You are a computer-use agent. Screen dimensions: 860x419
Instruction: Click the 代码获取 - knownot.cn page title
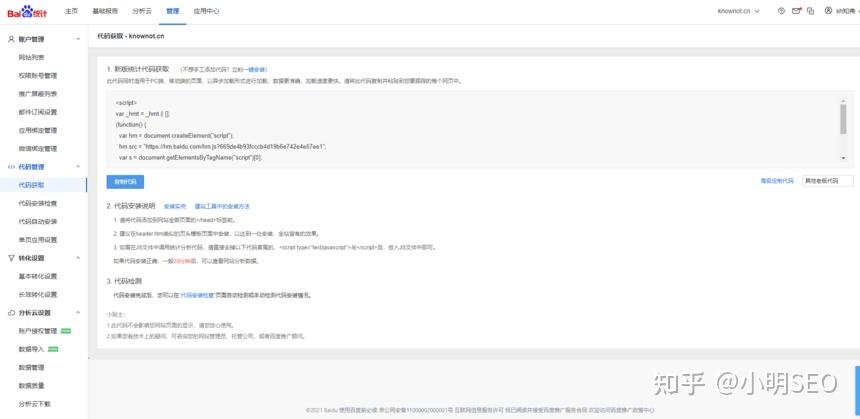pos(131,36)
